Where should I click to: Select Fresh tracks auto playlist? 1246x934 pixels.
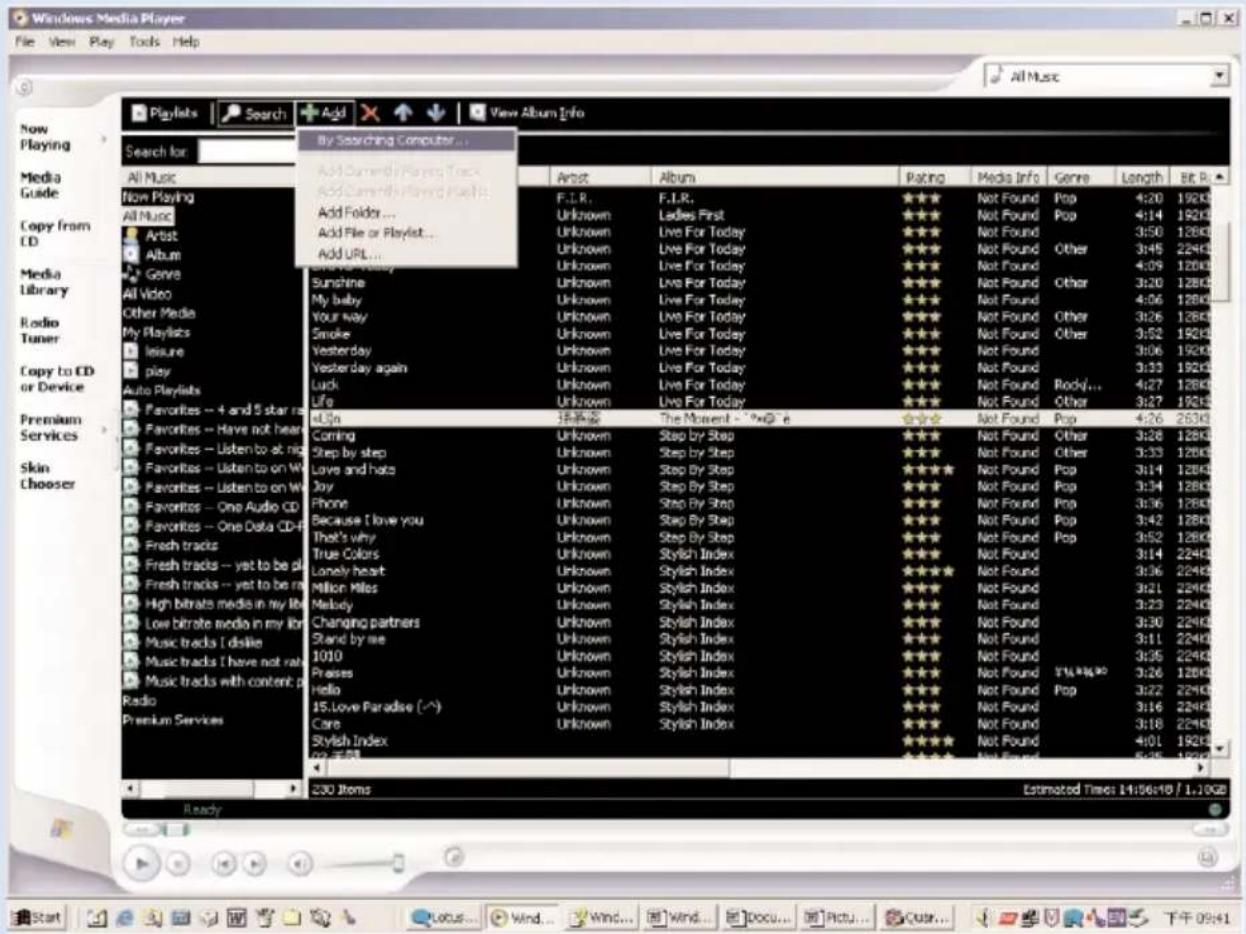tap(180, 545)
